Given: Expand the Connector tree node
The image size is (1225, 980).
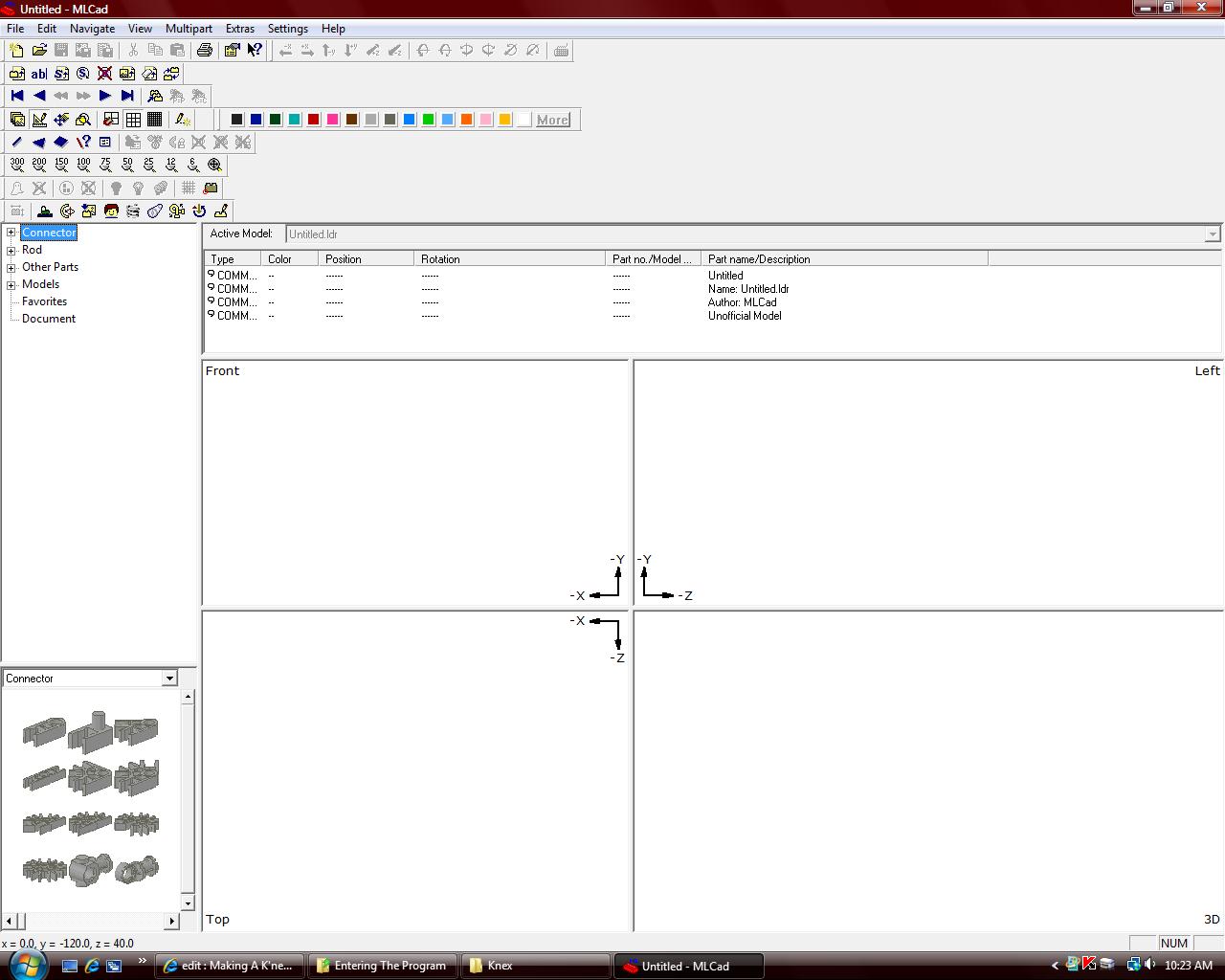Looking at the screenshot, I should (x=11, y=233).
